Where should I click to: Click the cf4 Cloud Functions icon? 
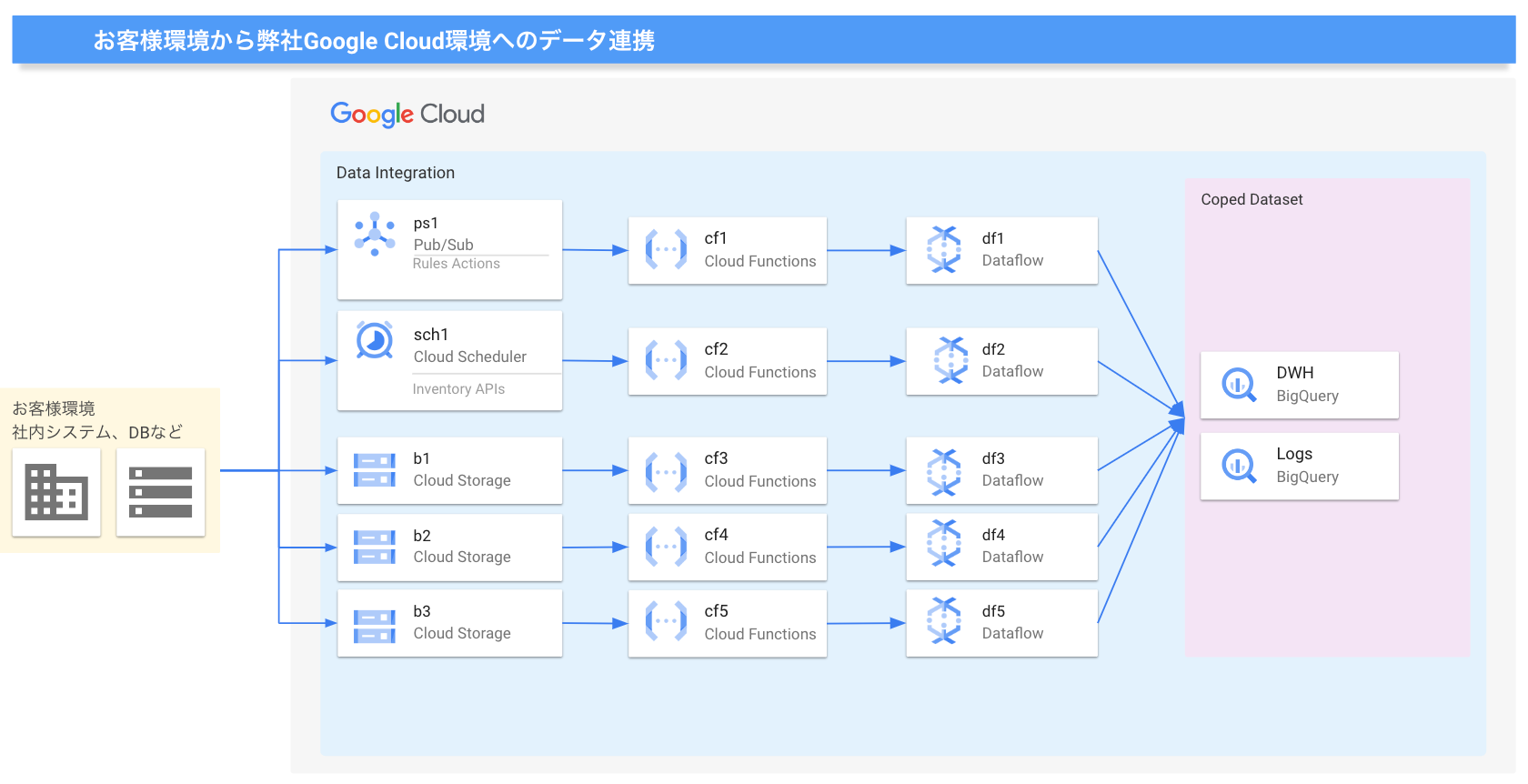coord(666,548)
